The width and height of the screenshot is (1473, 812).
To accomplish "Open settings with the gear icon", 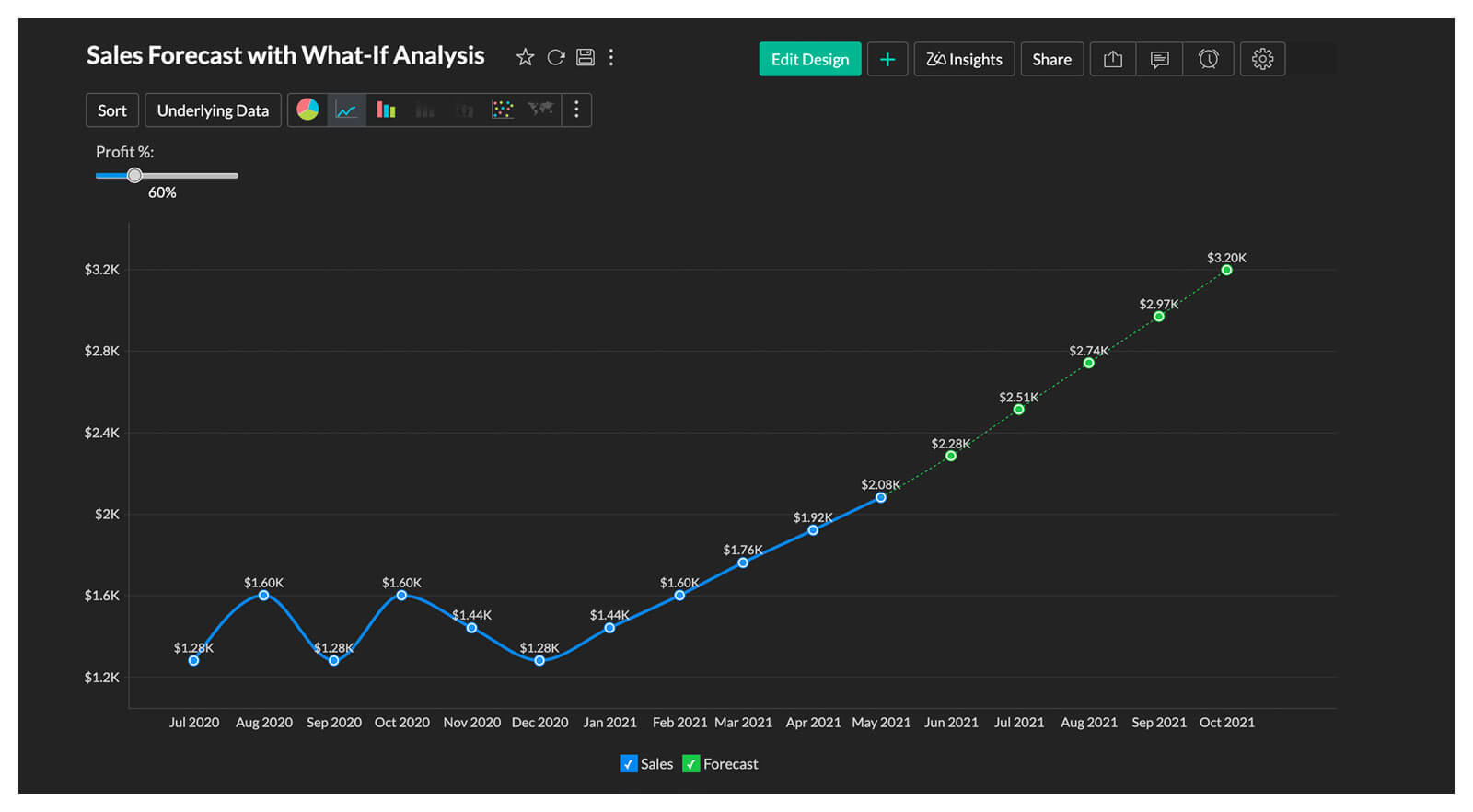I will (1262, 59).
